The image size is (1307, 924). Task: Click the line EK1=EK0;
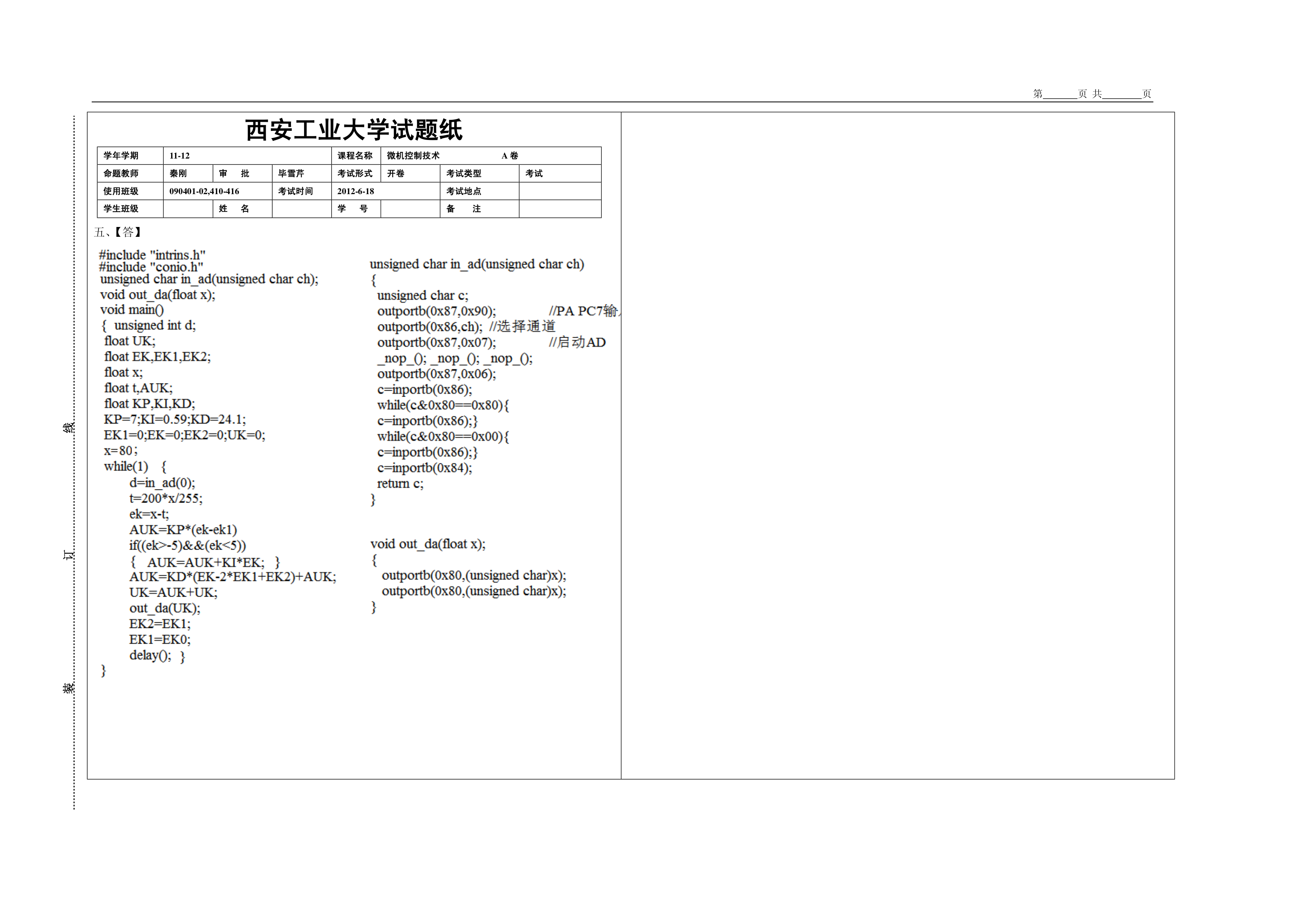[160, 640]
